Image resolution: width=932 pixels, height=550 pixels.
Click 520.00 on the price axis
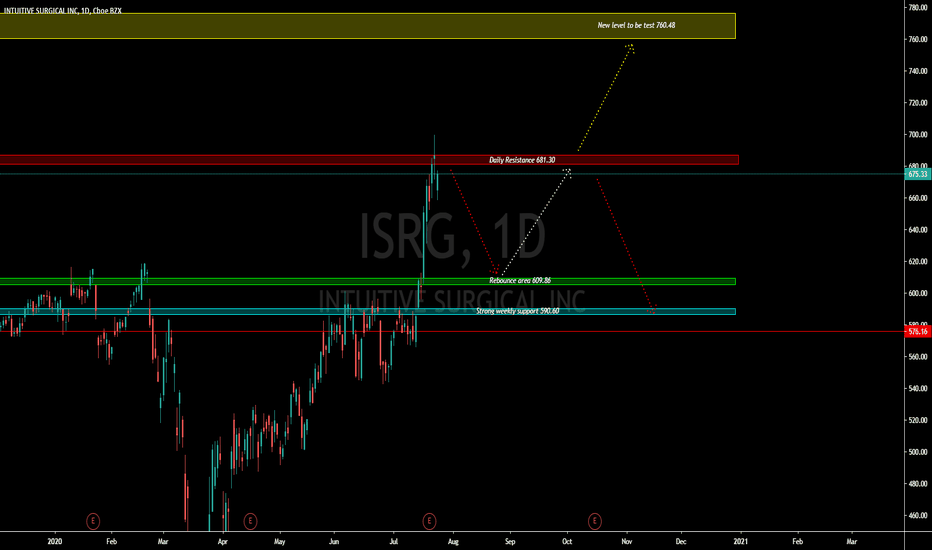pos(918,420)
